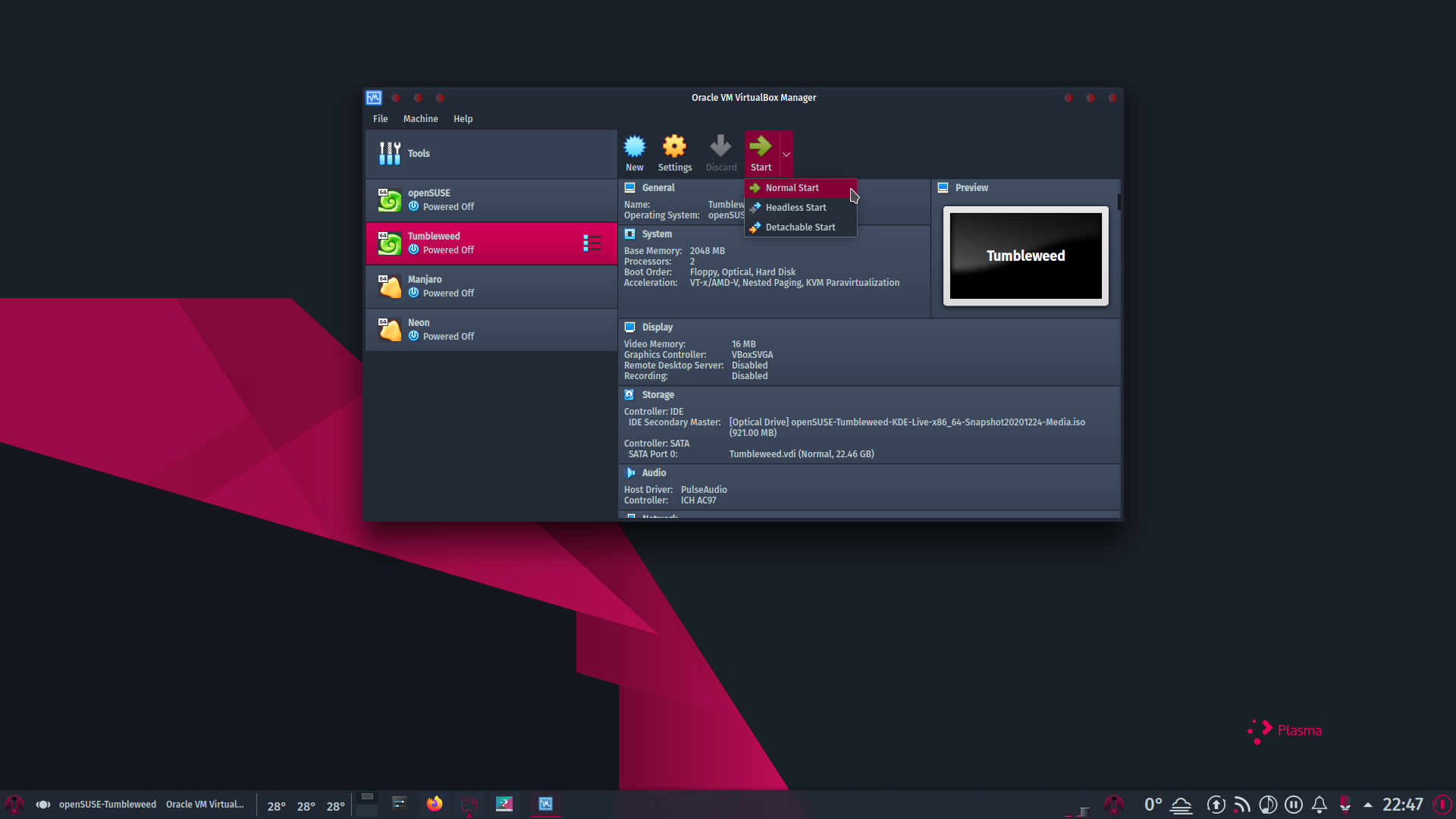
Task: Click the virtual desktop pager in taskbar
Action: 367,805
